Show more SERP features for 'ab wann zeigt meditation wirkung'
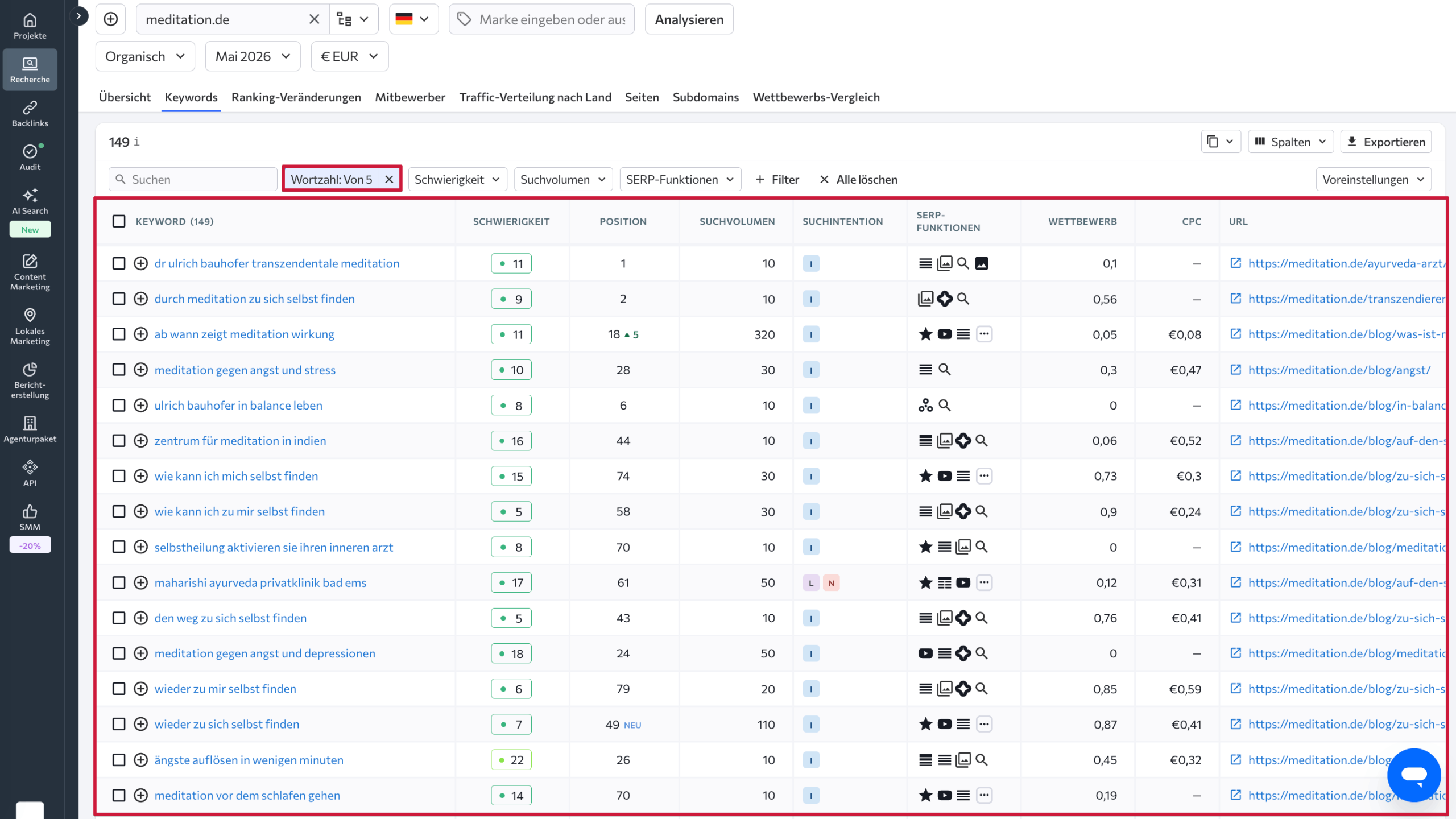This screenshot has height=819, width=1456. [985, 334]
